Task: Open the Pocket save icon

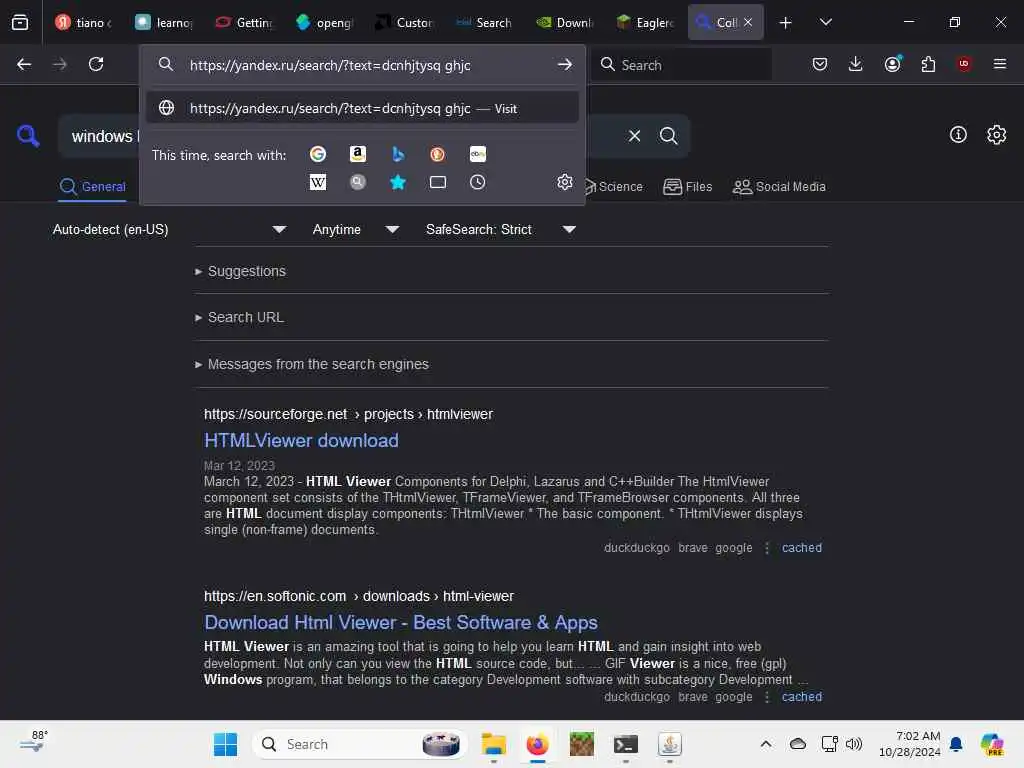Action: (820, 64)
